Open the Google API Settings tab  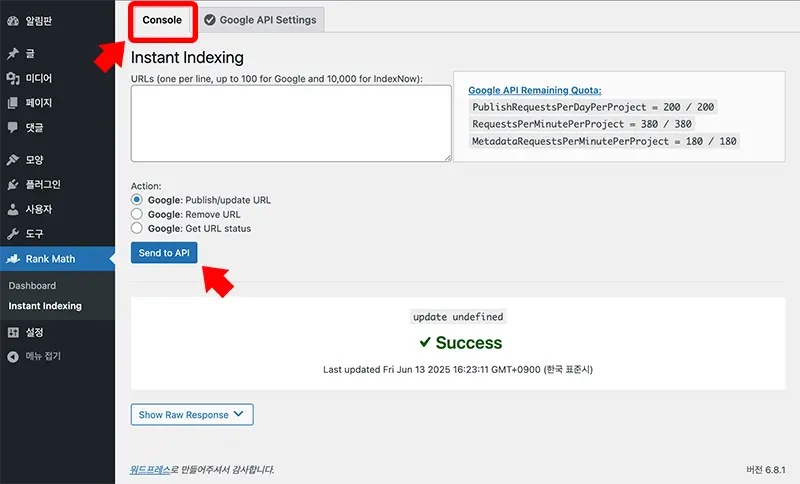(261, 20)
